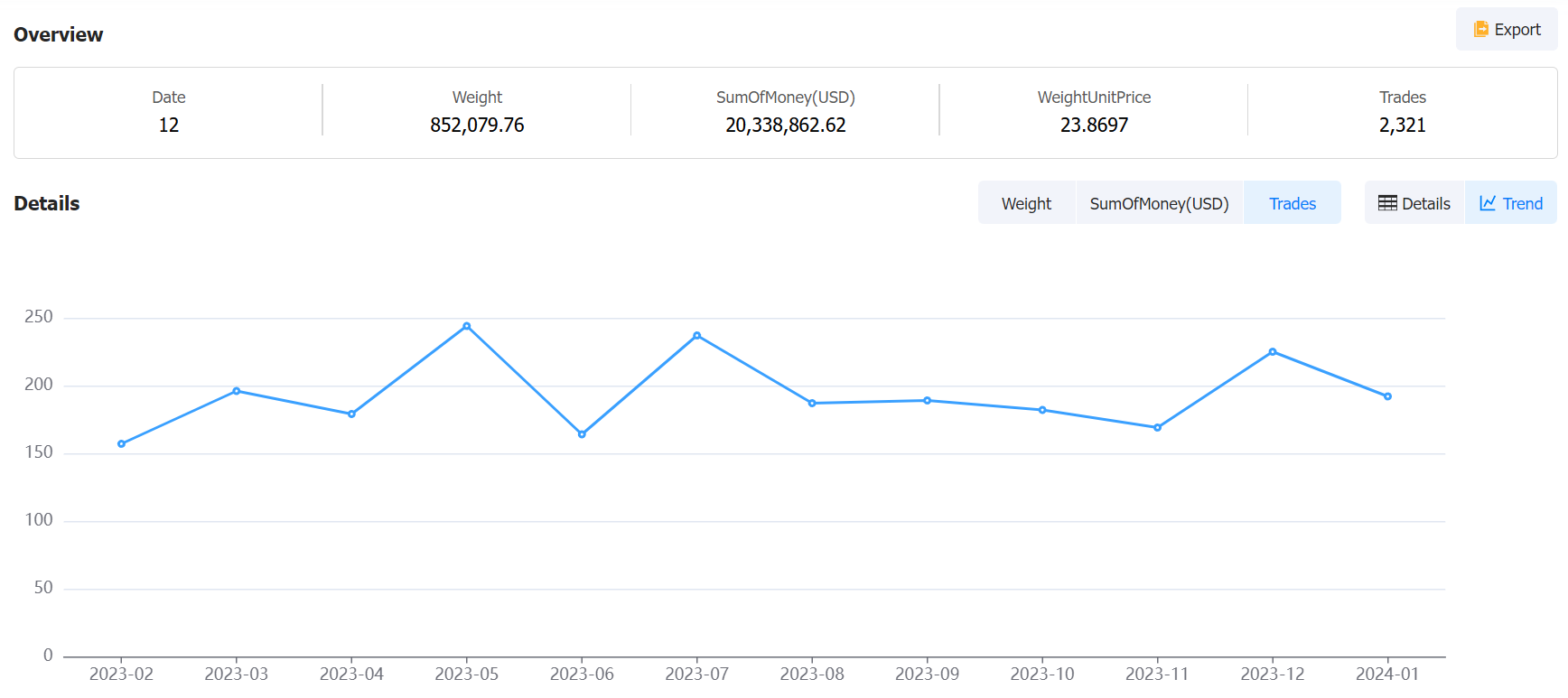Click the line-chart icon beside Trend

click(1488, 203)
